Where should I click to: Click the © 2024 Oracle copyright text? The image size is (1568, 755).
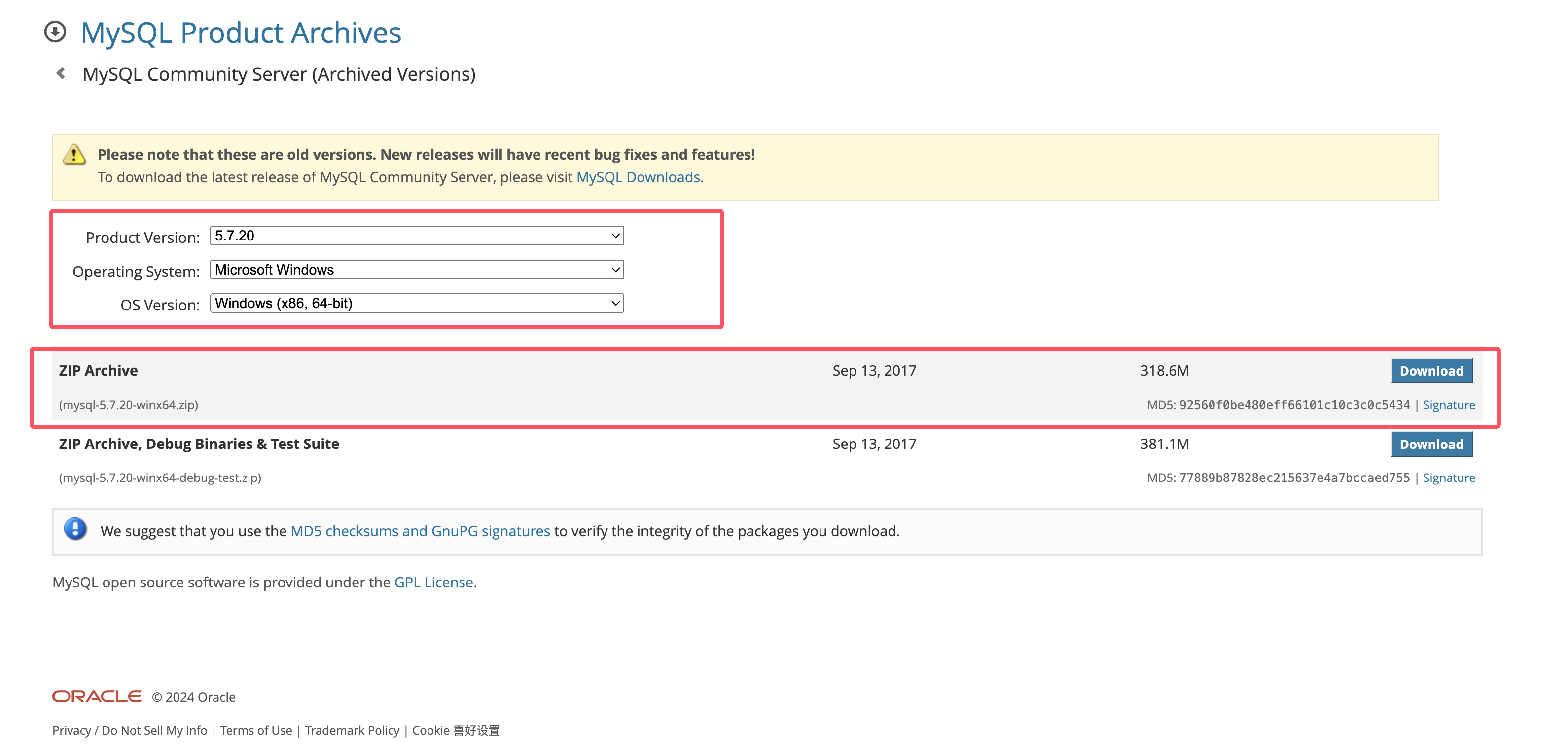tap(194, 697)
